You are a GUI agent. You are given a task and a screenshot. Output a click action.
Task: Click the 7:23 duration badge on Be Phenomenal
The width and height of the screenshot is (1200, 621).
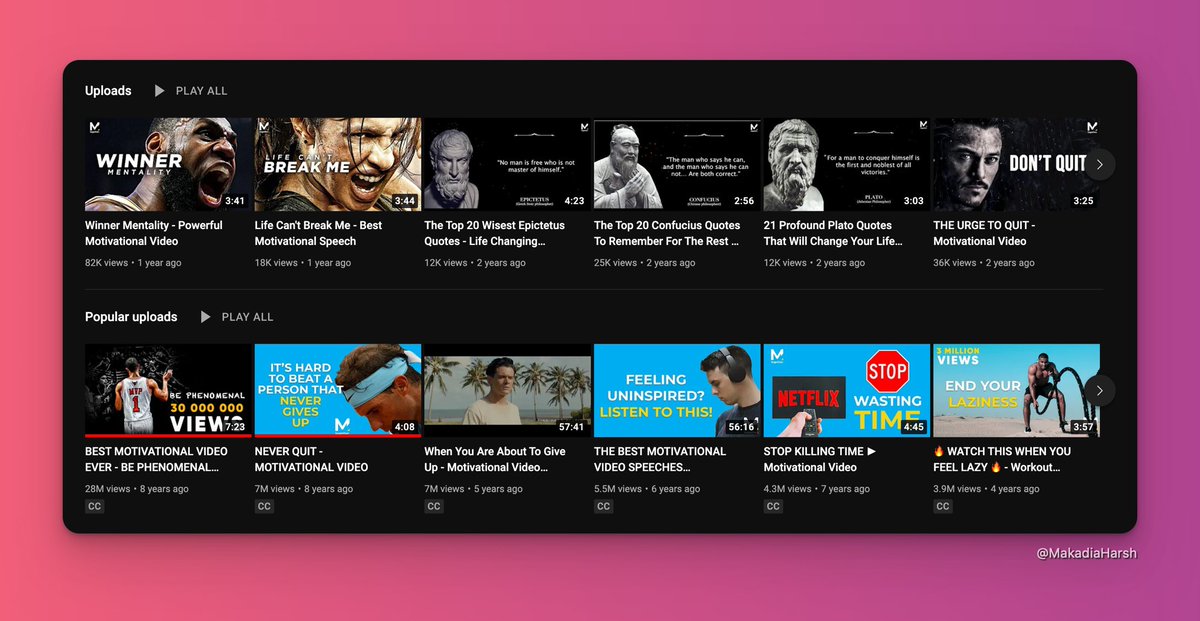[x=235, y=427]
